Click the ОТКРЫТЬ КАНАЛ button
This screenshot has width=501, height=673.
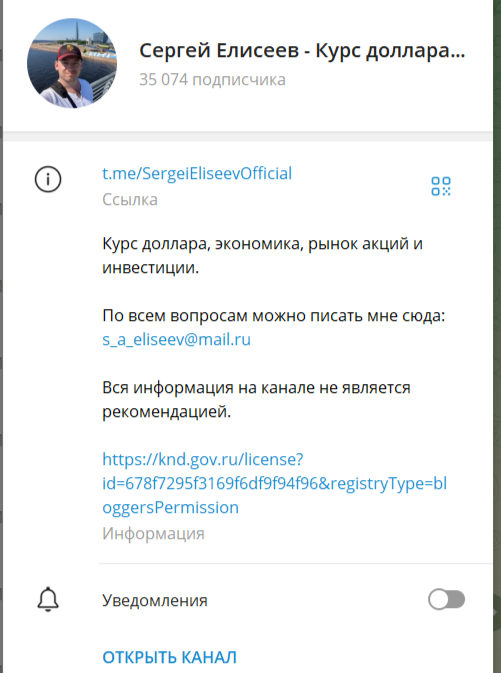[170, 657]
